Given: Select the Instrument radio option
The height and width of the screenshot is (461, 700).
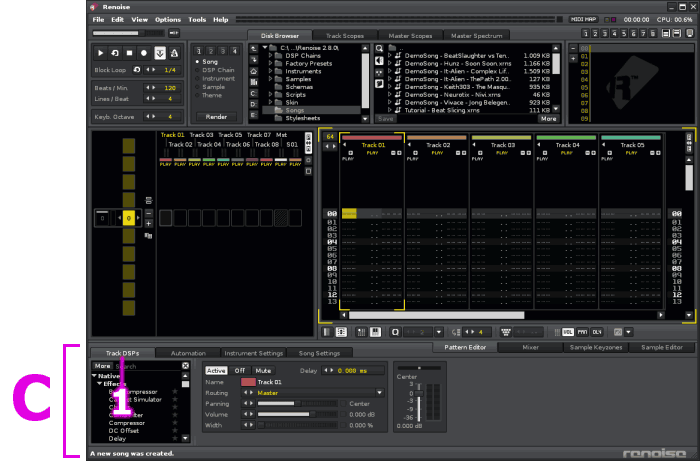Looking at the screenshot, I should pos(197,79).
